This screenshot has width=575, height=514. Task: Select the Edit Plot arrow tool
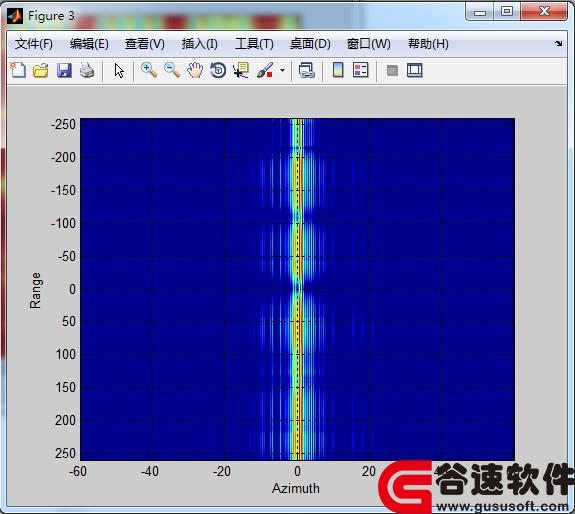pos(119,70)
